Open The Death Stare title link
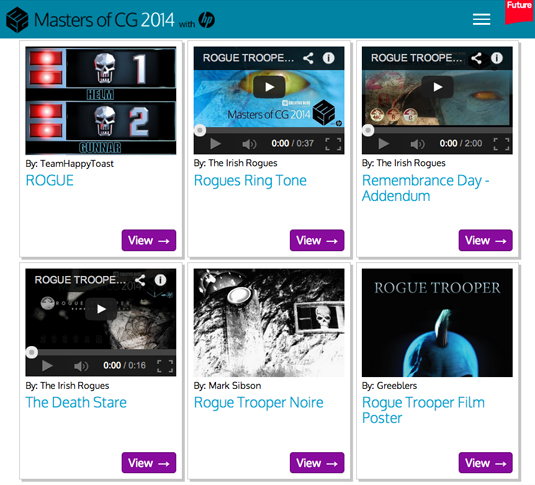This screenshot has width=535, height=485. [76, 402]
